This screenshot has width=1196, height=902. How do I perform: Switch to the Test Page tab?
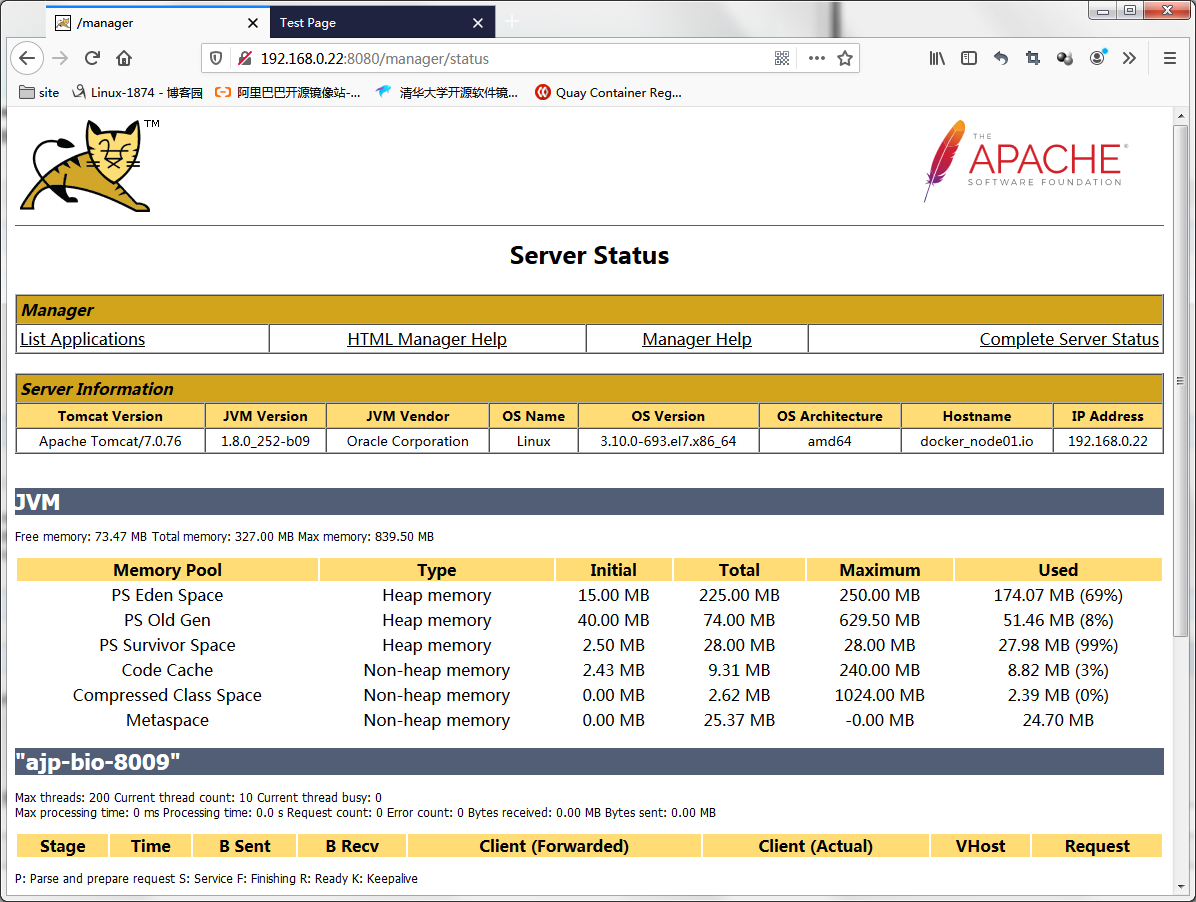[x=383, y=22]
